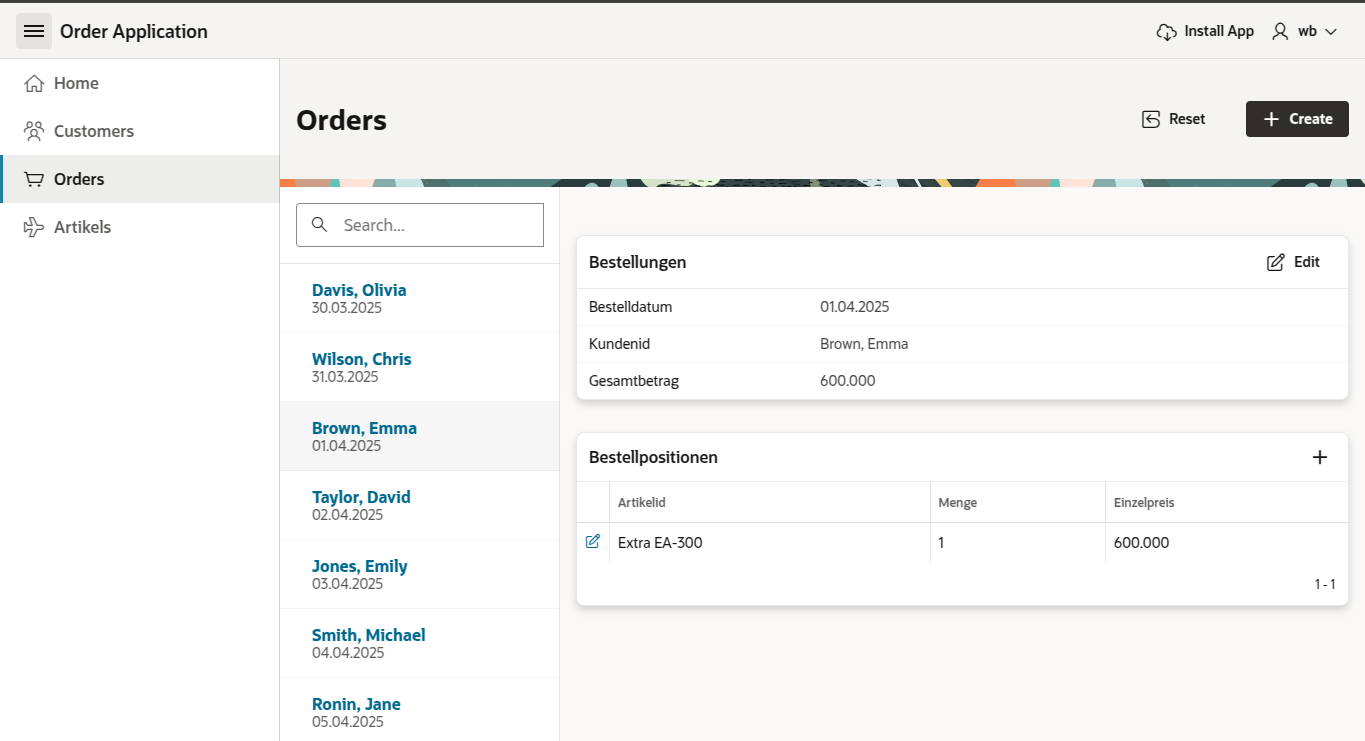Screen dimensions: 1365x741
Task: Click the Orders shopping cart icon
Action: [33, 179]
